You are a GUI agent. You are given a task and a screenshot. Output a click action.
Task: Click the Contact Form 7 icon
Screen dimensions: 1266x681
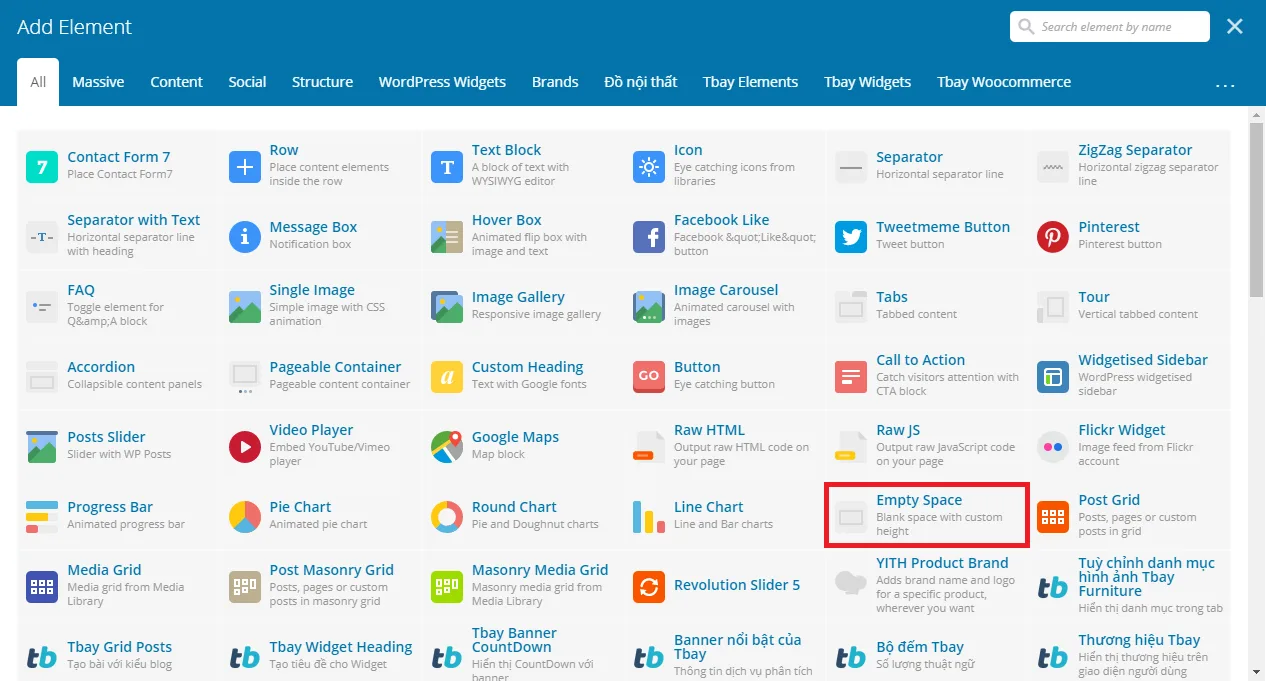pyautogui.click(x=42, y=166)
